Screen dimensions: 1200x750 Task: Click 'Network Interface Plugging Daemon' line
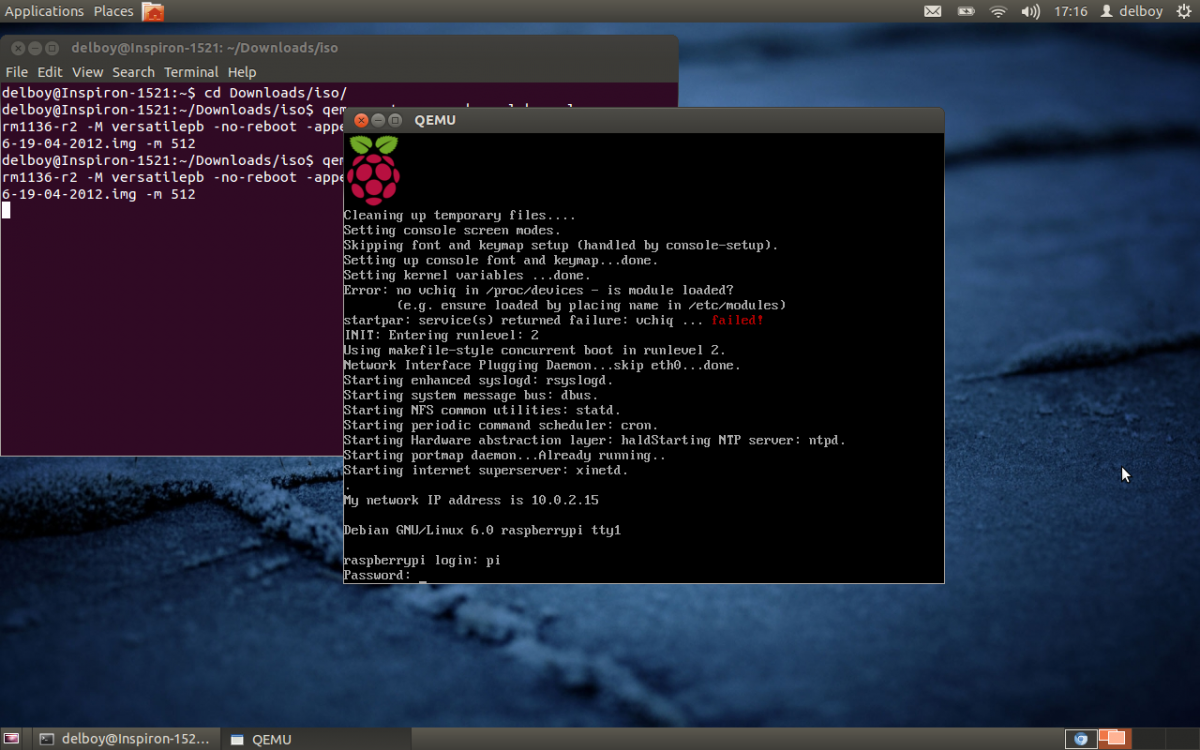tap(542, 365)
